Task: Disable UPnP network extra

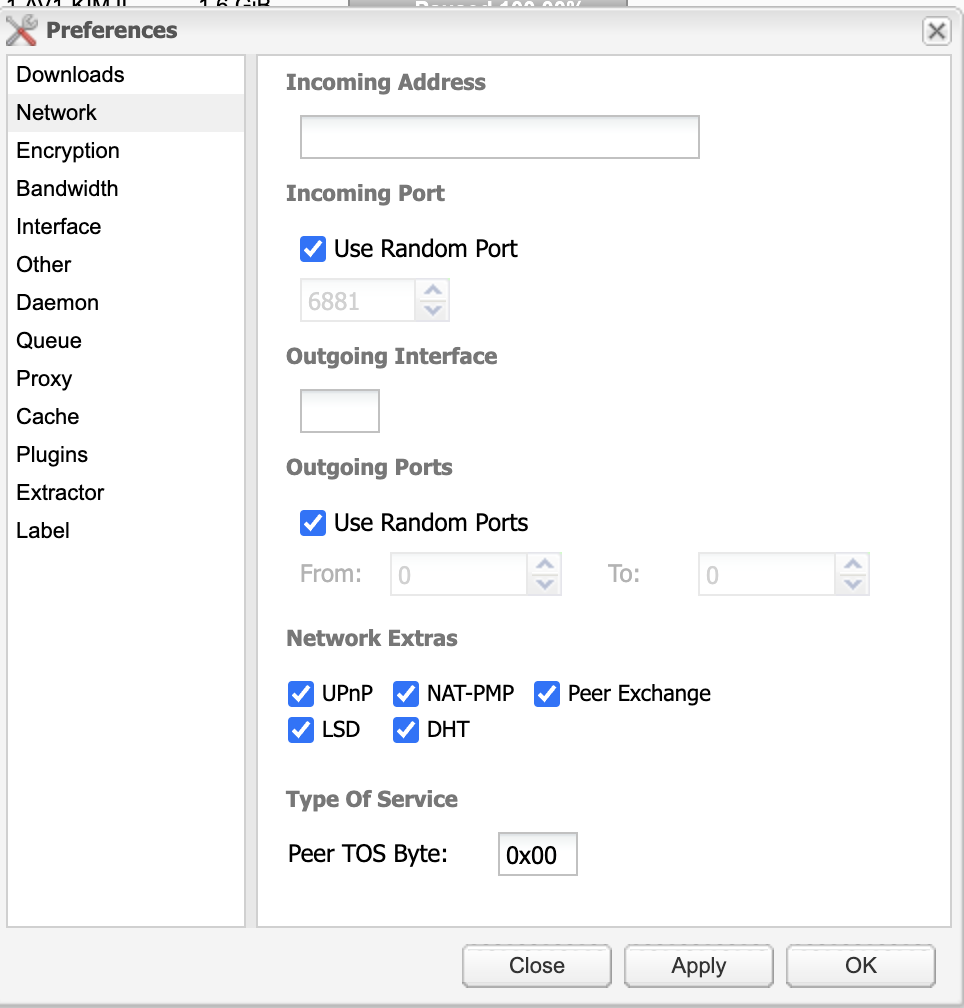Action: (301, 693)
